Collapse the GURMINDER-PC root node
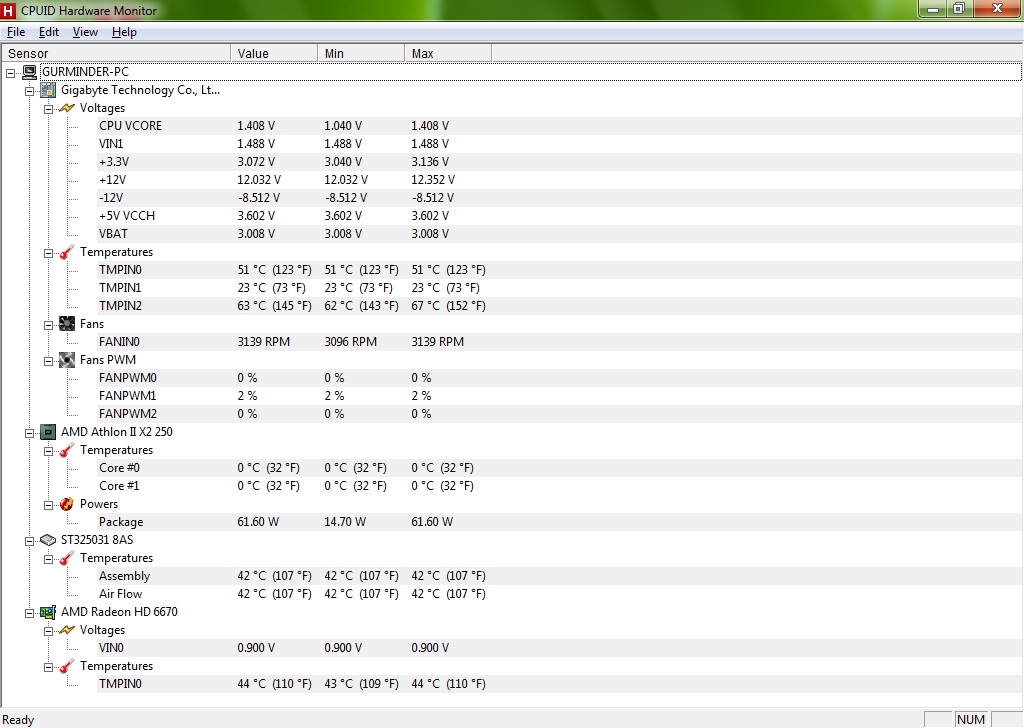Image resolution: width=1024 pixels, height=728 pixels. click(x=11, y=73)
